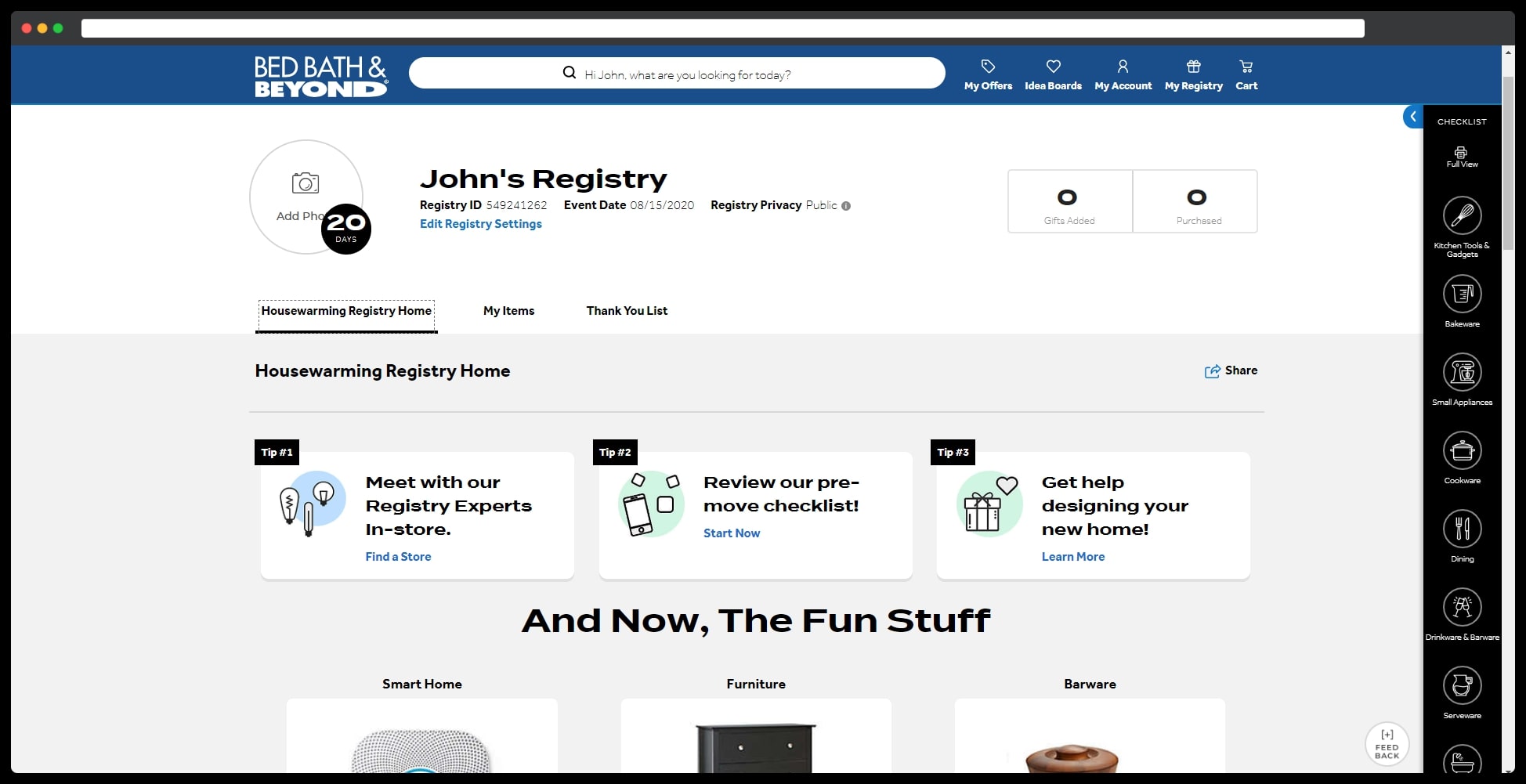Click the Purchased counter box
Screen dimensions: 1526x784
(x=1195, y=201)
